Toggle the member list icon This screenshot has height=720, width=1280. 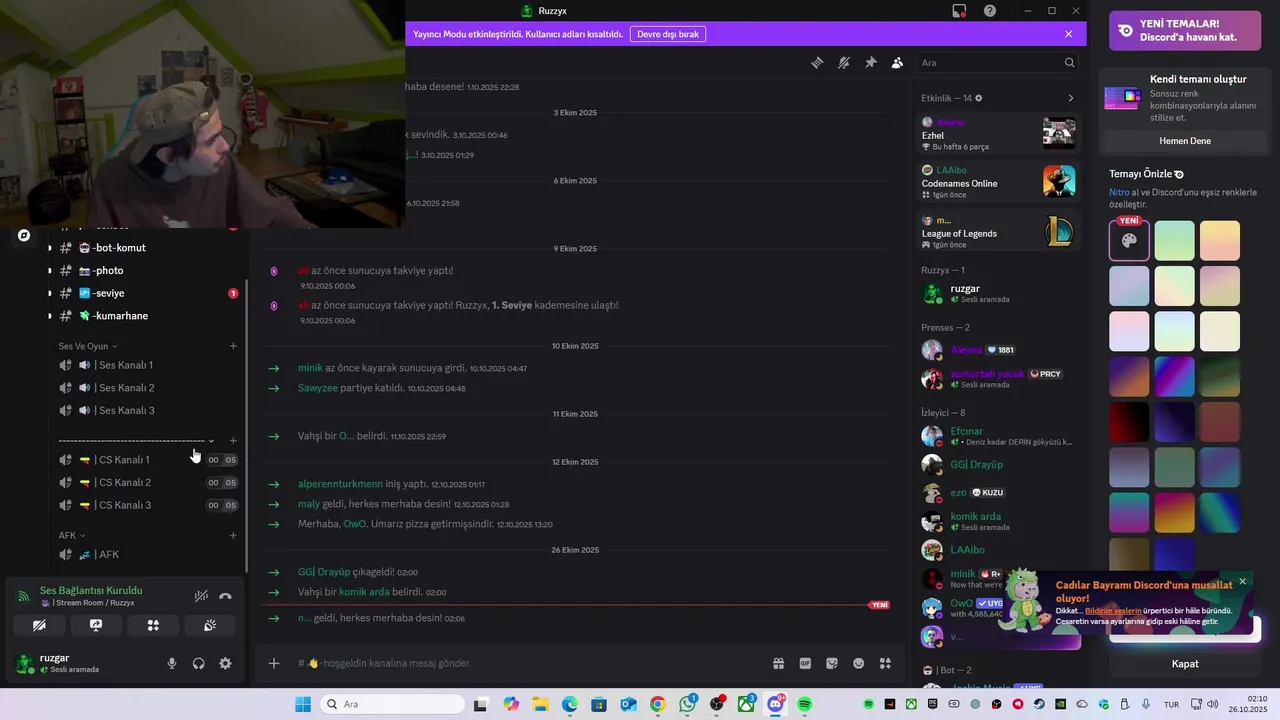click(897, 62)
